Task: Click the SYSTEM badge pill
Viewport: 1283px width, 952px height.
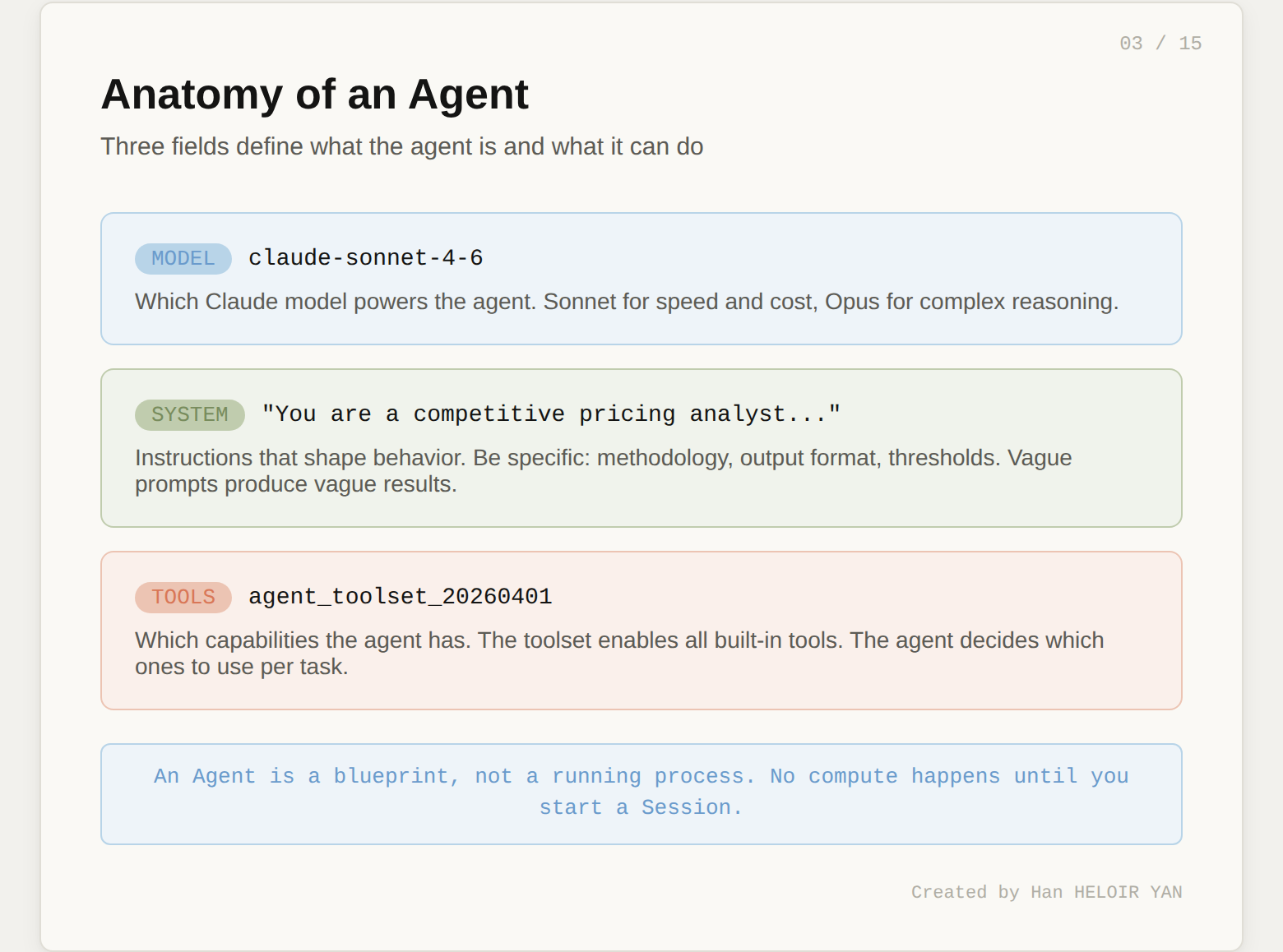Action: (189, 414)
